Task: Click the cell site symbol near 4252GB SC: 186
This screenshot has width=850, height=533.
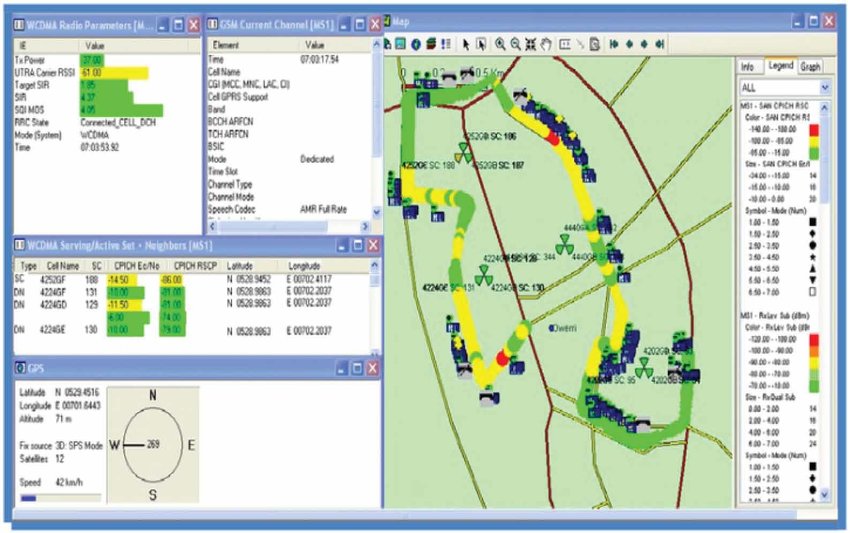Action: click(464, 153)
